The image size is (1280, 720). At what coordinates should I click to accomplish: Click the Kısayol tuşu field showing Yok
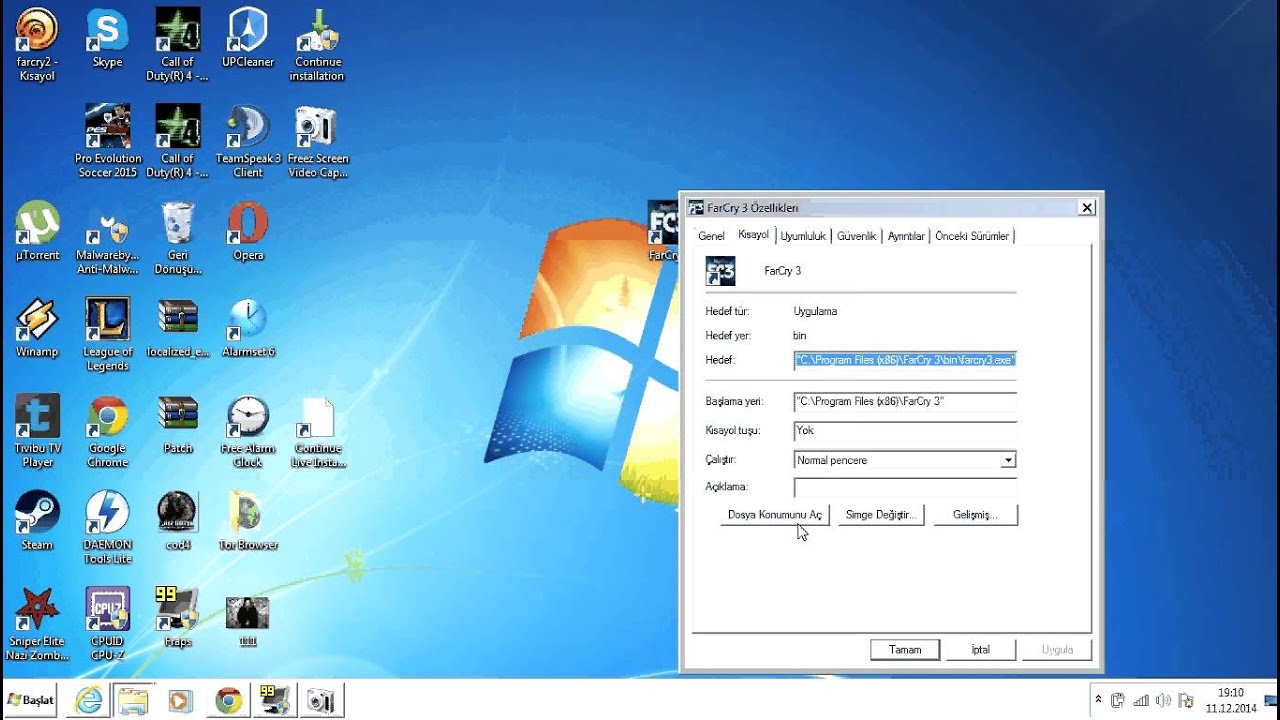tap(905, 431)
